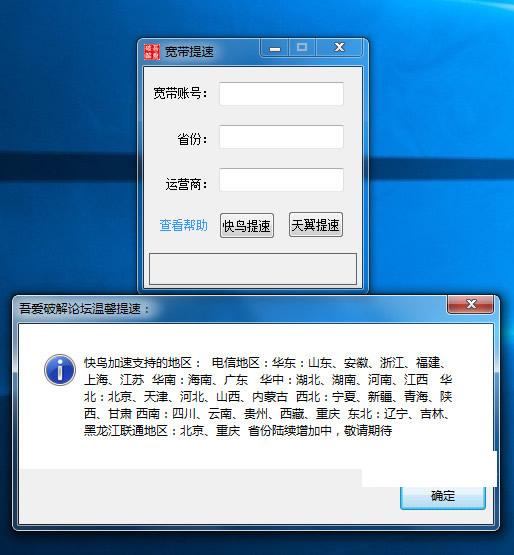Select the empty status box below buttons
This screenshot has width=514, height=555.
(x=253, y=269)
